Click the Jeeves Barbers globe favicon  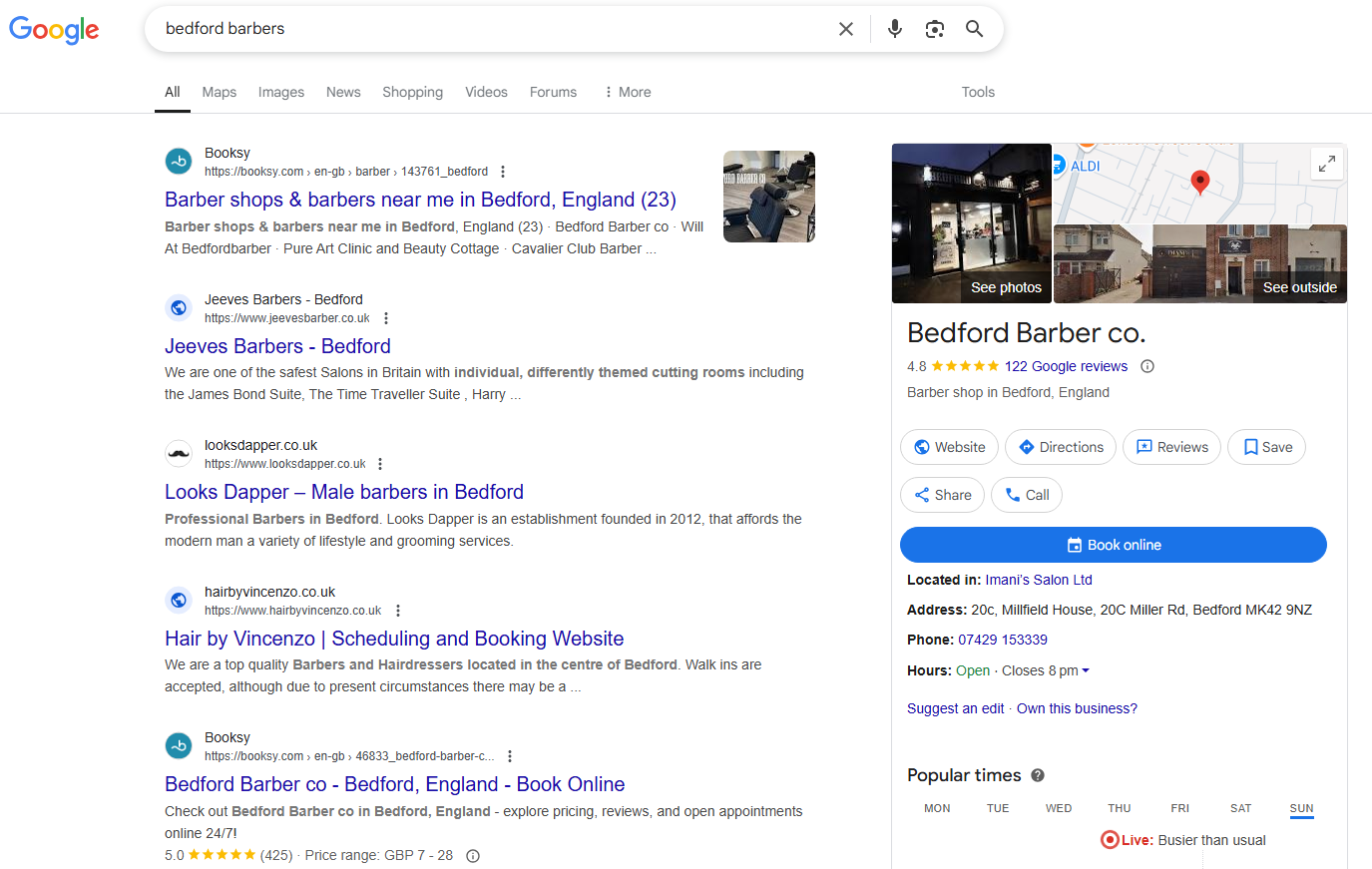[179, 307]
